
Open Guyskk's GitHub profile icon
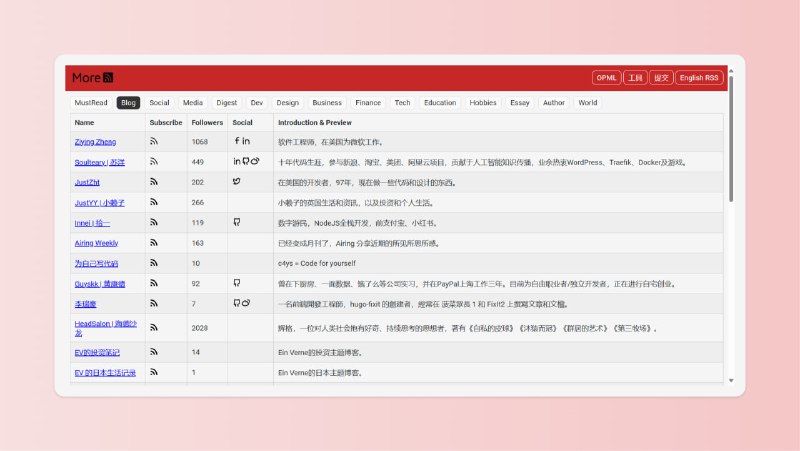(x=237, y=283)
